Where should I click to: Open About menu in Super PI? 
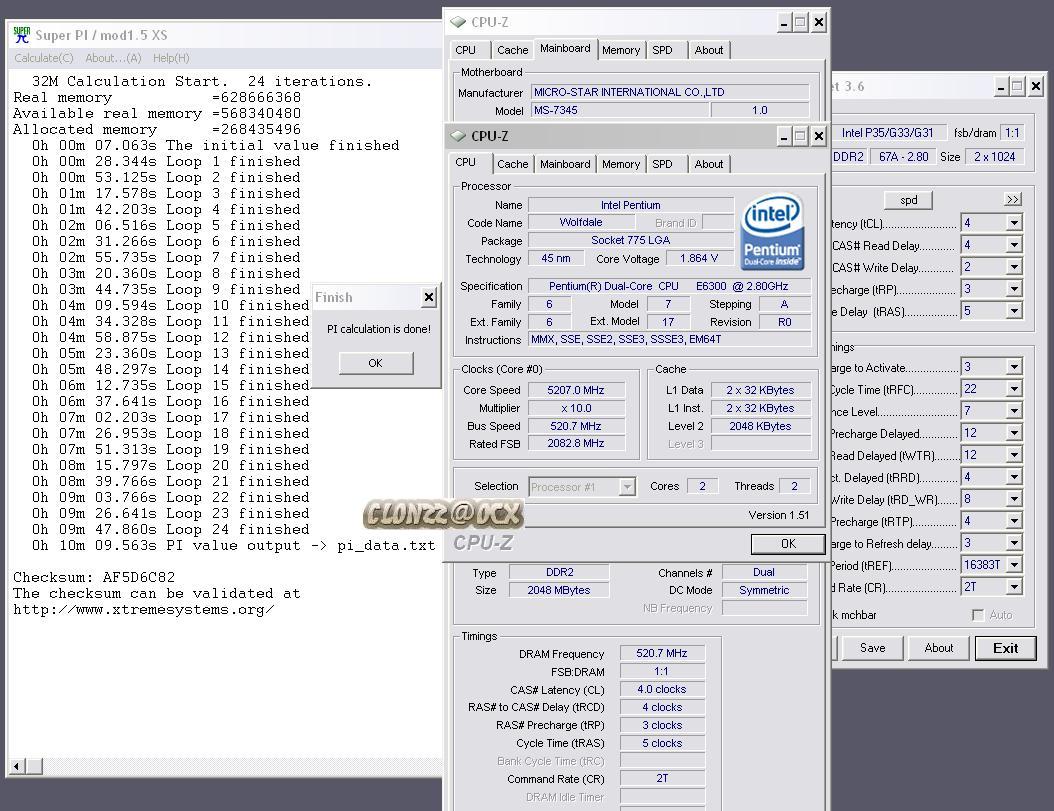113,58
